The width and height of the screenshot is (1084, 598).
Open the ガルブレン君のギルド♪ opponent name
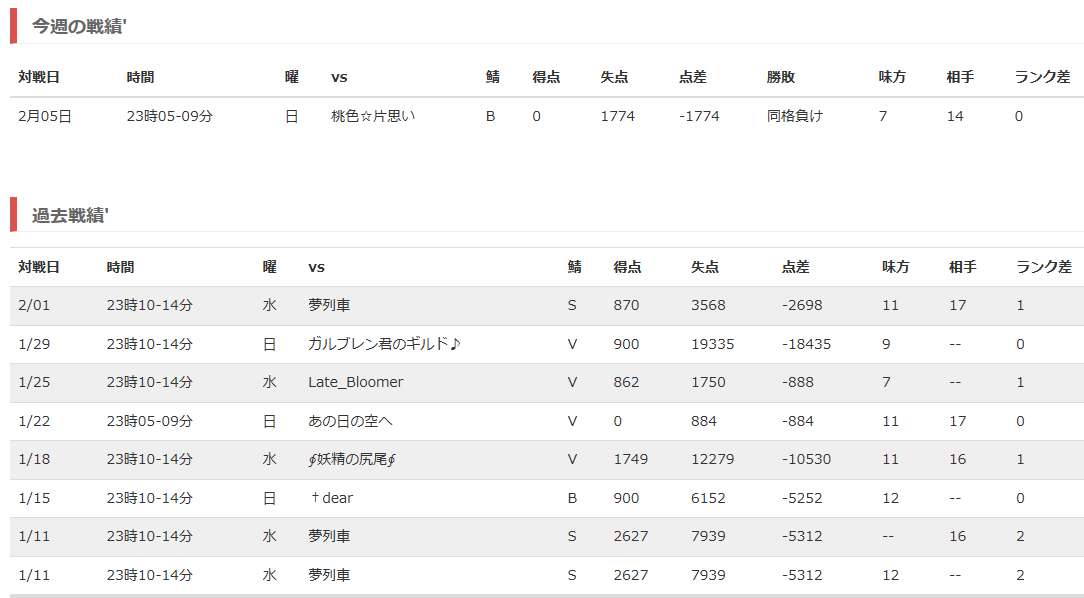[x=385, y=344]
